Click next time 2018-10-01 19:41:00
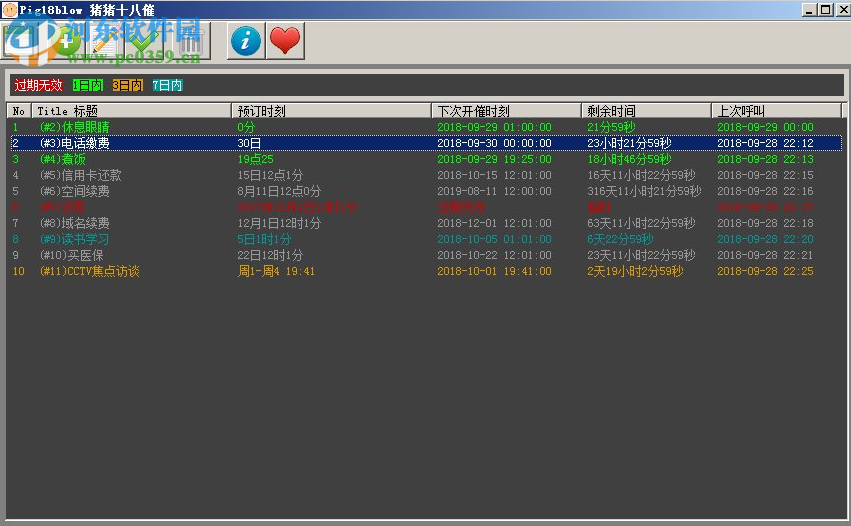The image size is (851, 526). click(494, 271)
